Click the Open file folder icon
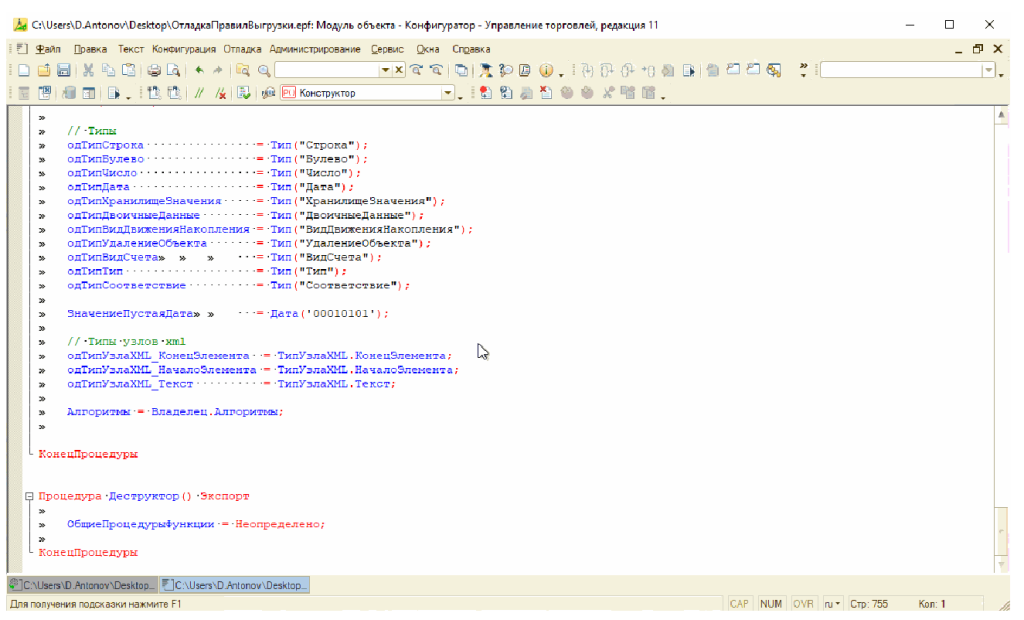1024x620 pixels. coord(44,71)
